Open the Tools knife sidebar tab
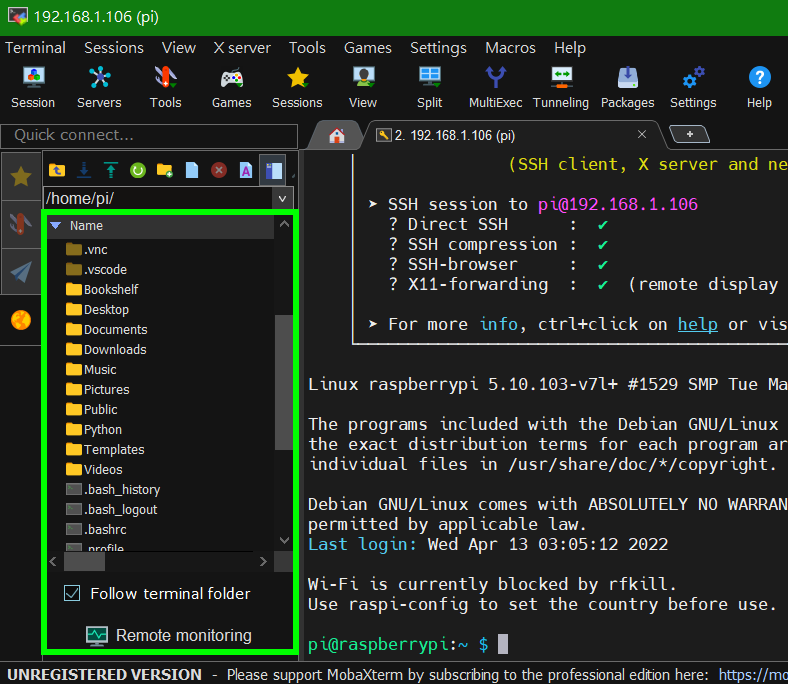 (x=21, y=224)
